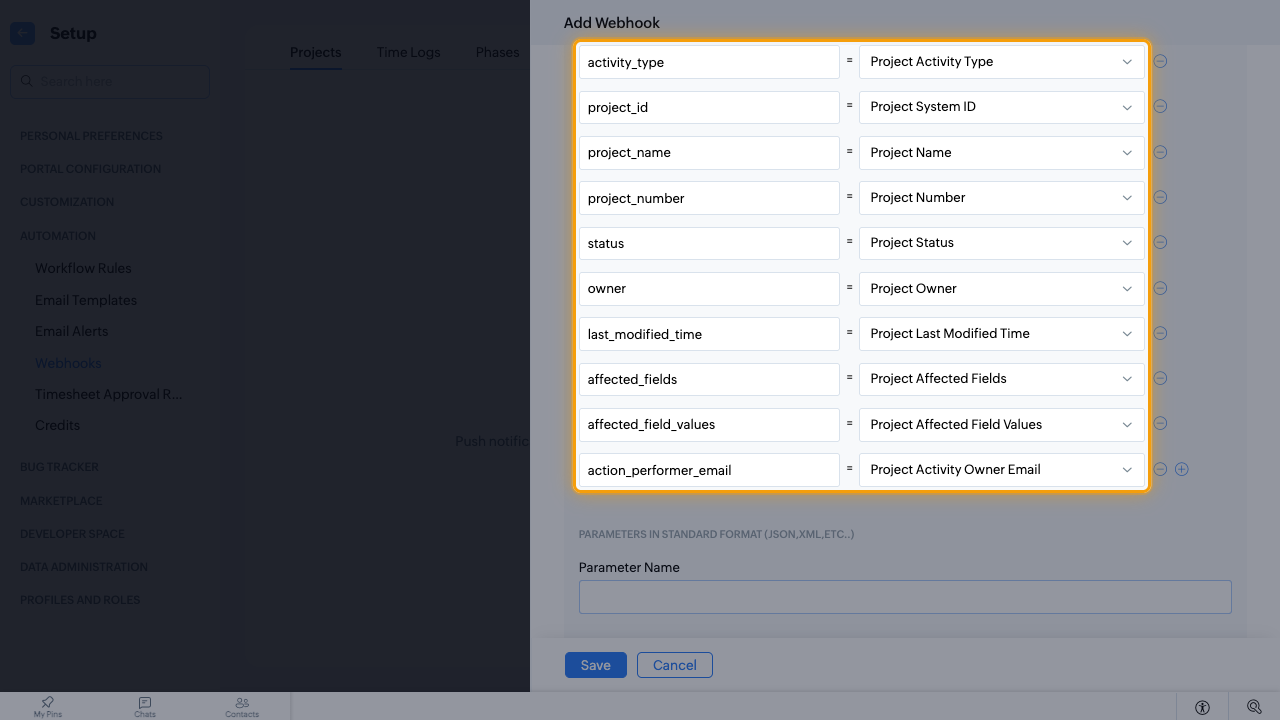Expand Personal Preferences section
The height and width of the screenshot is (720, 1280).
91,136
